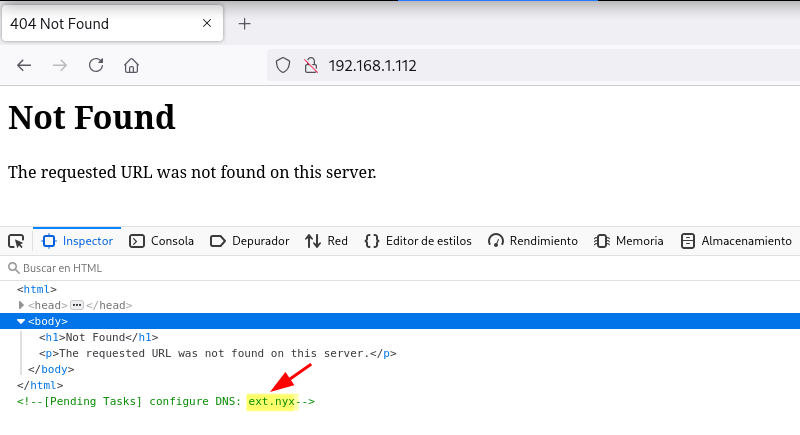800x435 pixels.
Task: Click the forward navigation arrow
Action: (60, 66)
